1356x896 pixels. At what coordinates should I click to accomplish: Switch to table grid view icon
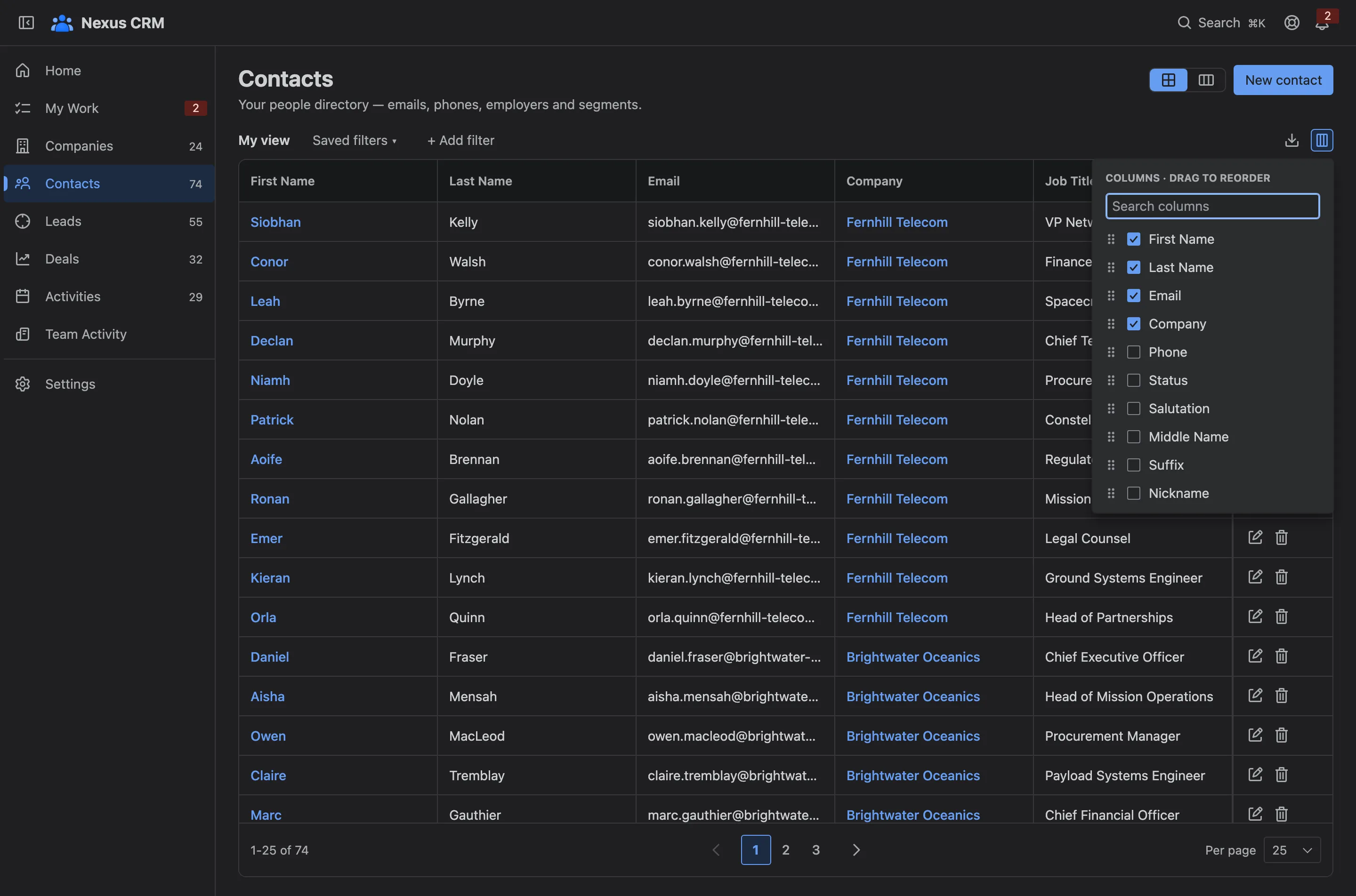[1169, 80]
